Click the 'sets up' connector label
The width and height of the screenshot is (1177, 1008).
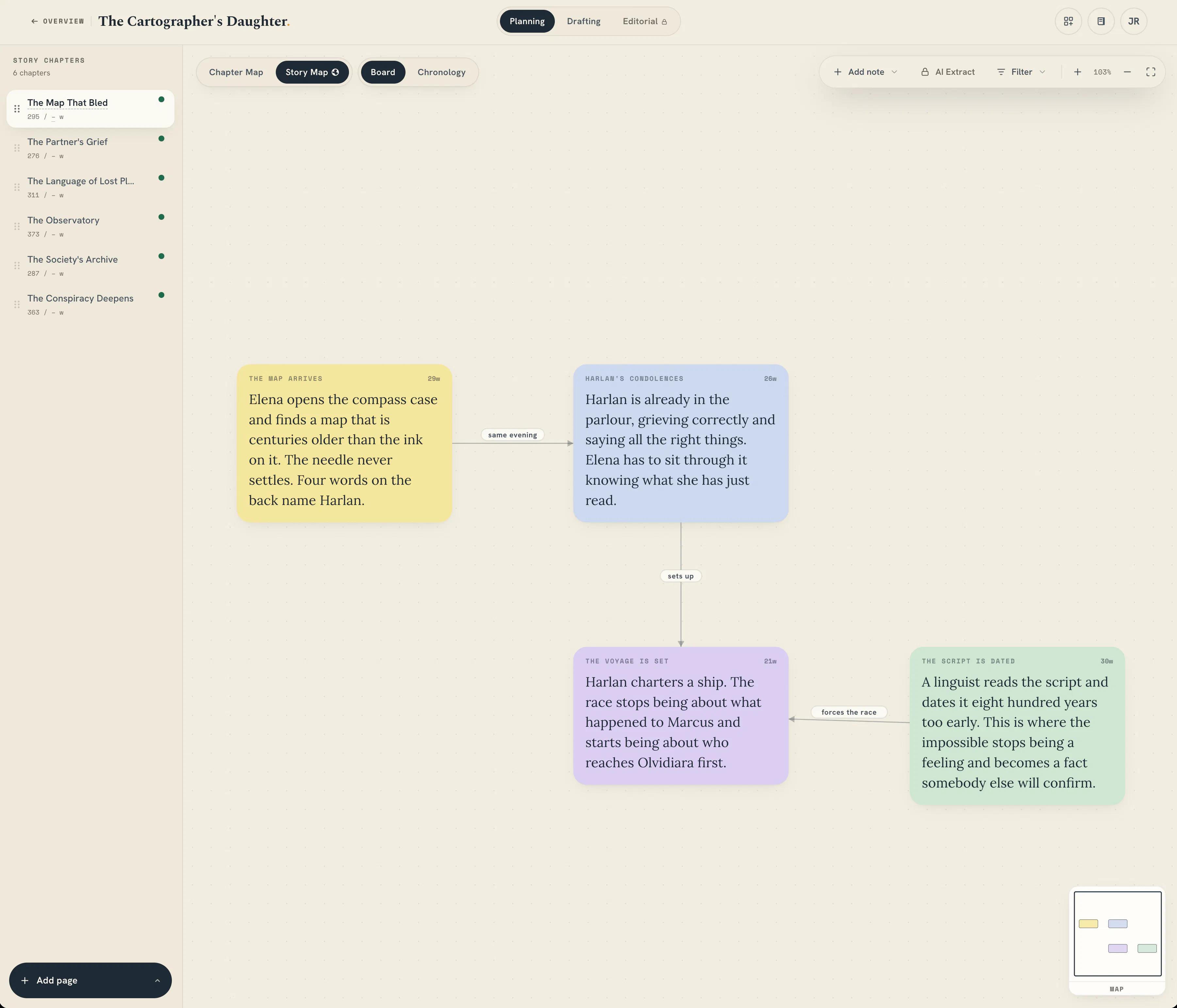pos(681,576)
